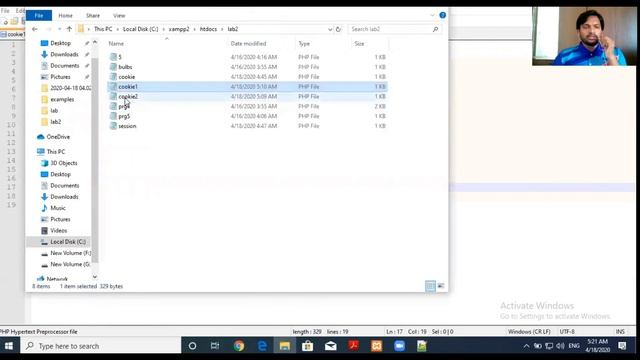The image size is (640, 360).
Task: Click the Explorer help question-mark icon
Action: tap(442, 15)
